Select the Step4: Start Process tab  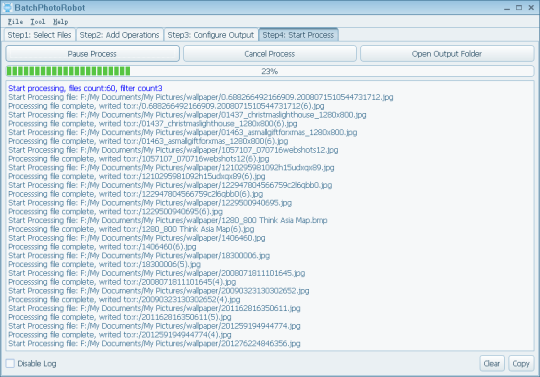click(298, 35)
